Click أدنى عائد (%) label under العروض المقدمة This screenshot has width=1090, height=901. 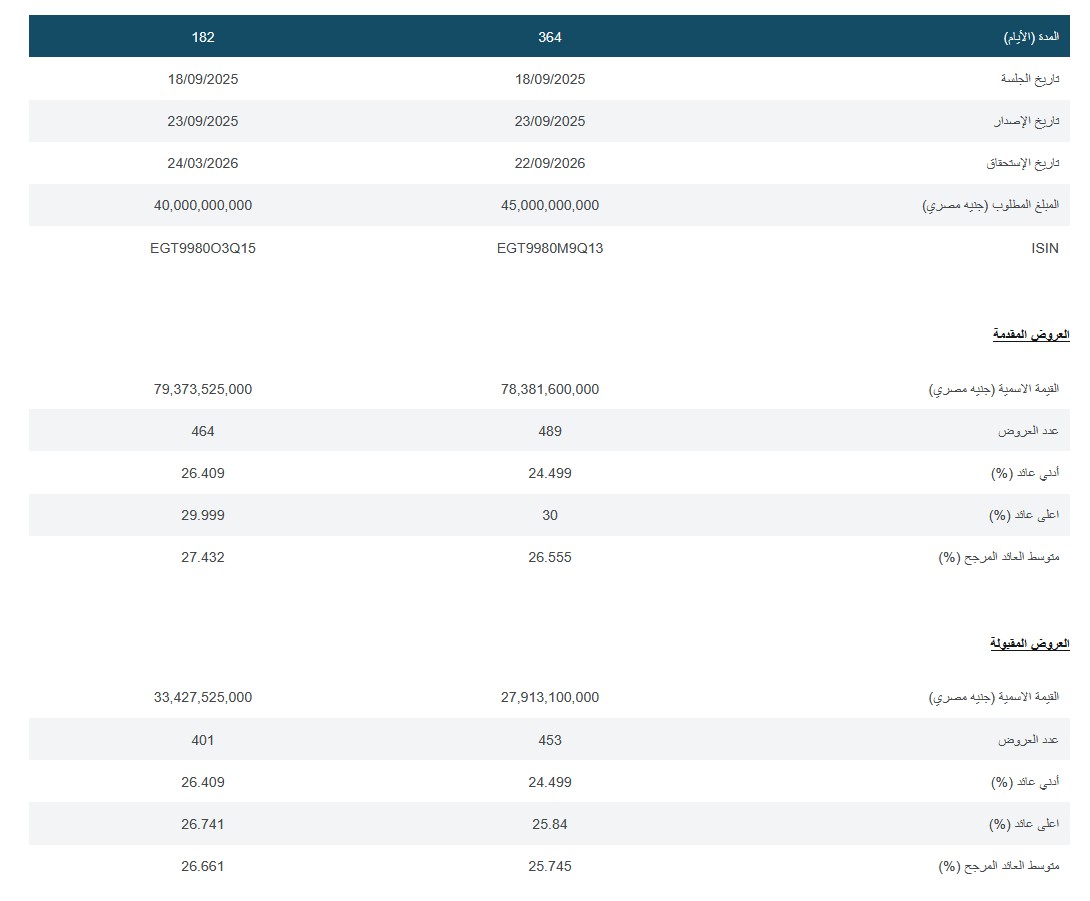pyautogui.click(x=1025, y=473)
